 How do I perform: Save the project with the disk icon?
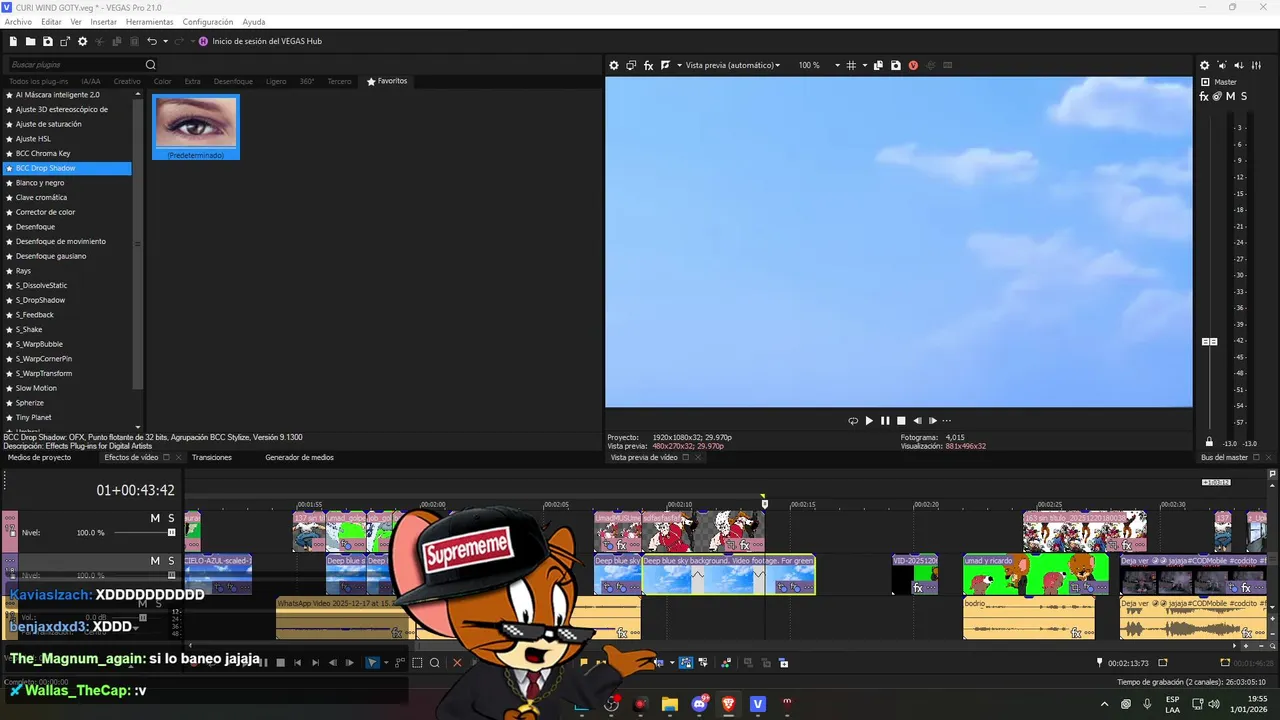point(48,41)
